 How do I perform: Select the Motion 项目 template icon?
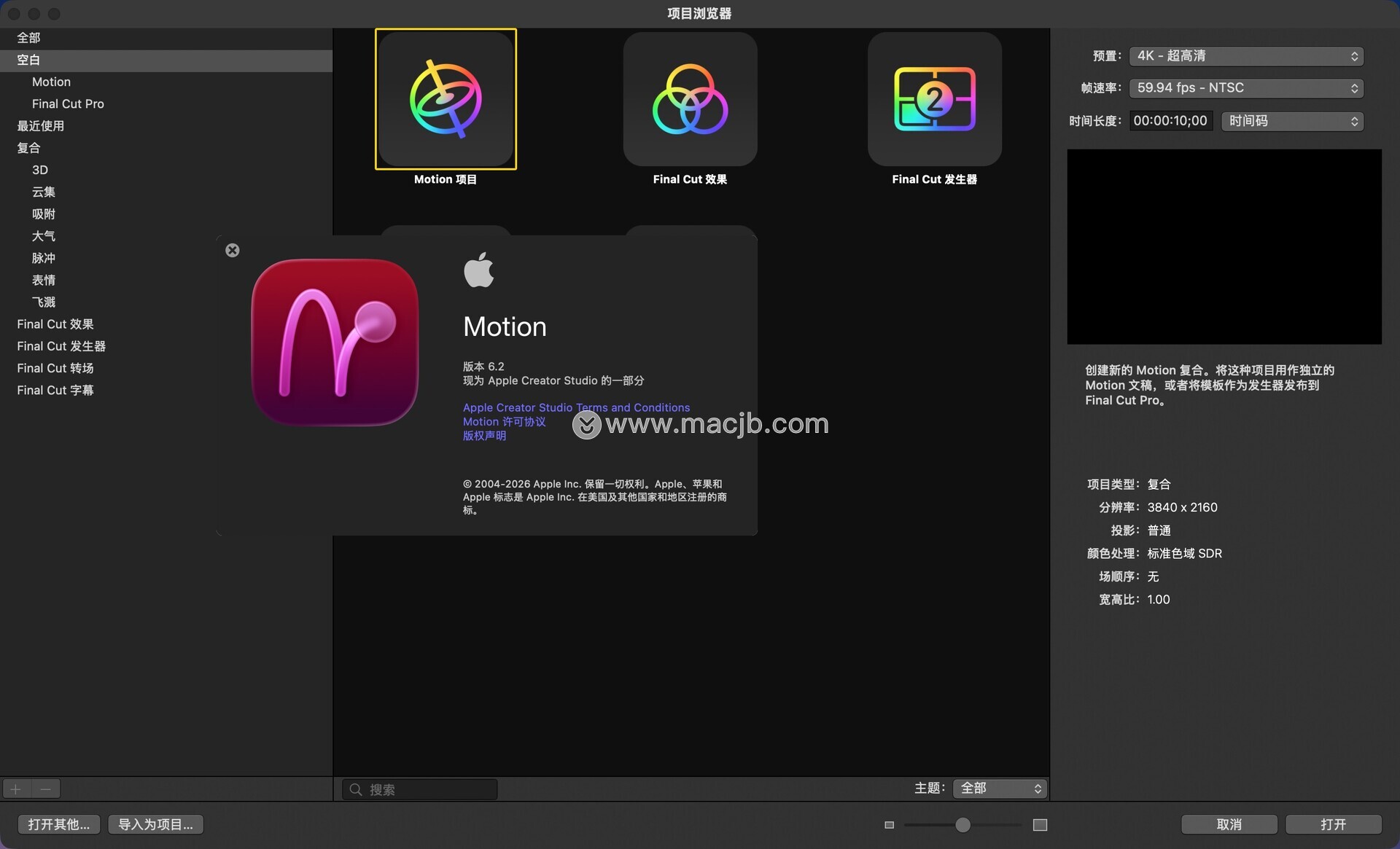pos(446,99)
